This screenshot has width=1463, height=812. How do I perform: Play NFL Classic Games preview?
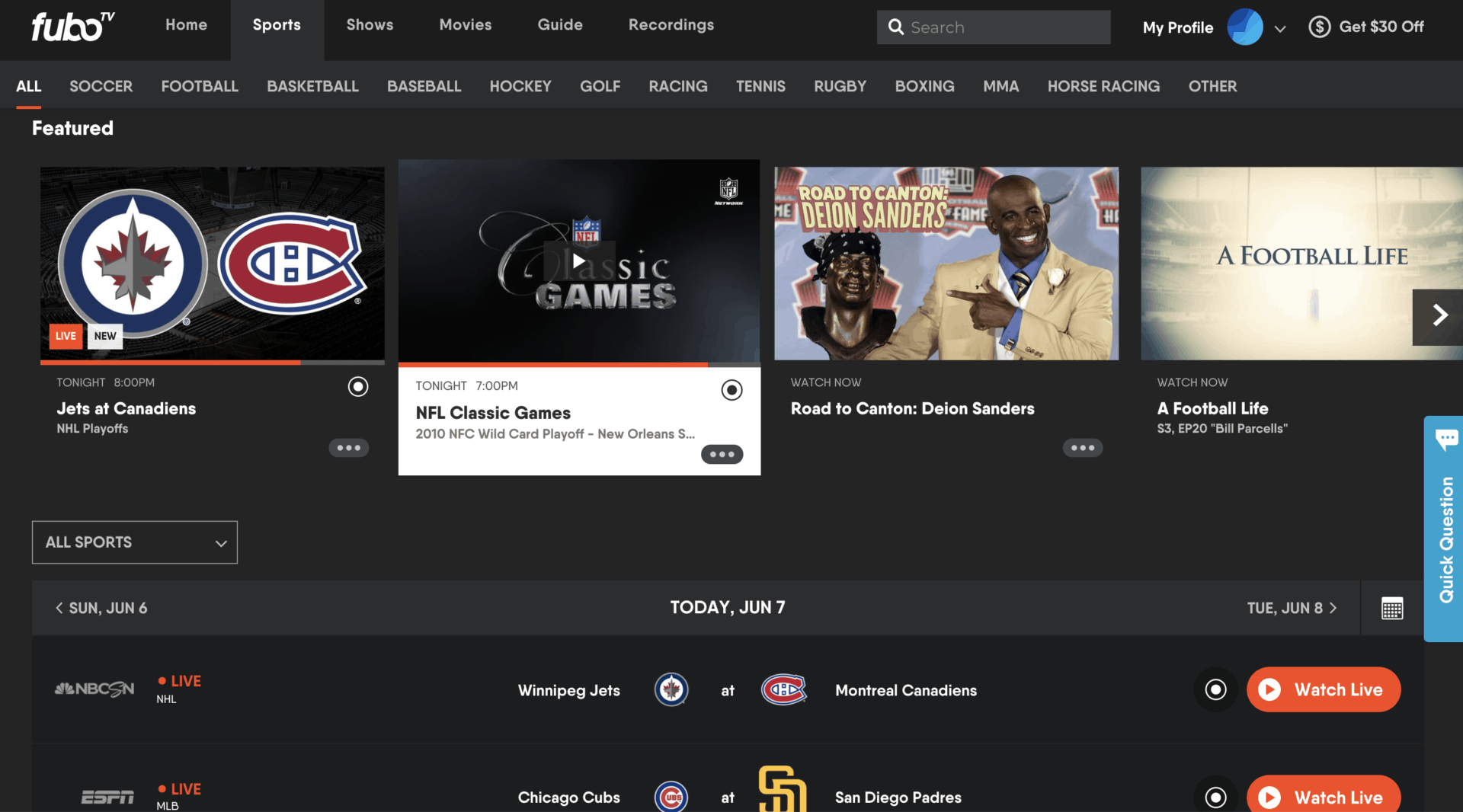pos(579,261)
